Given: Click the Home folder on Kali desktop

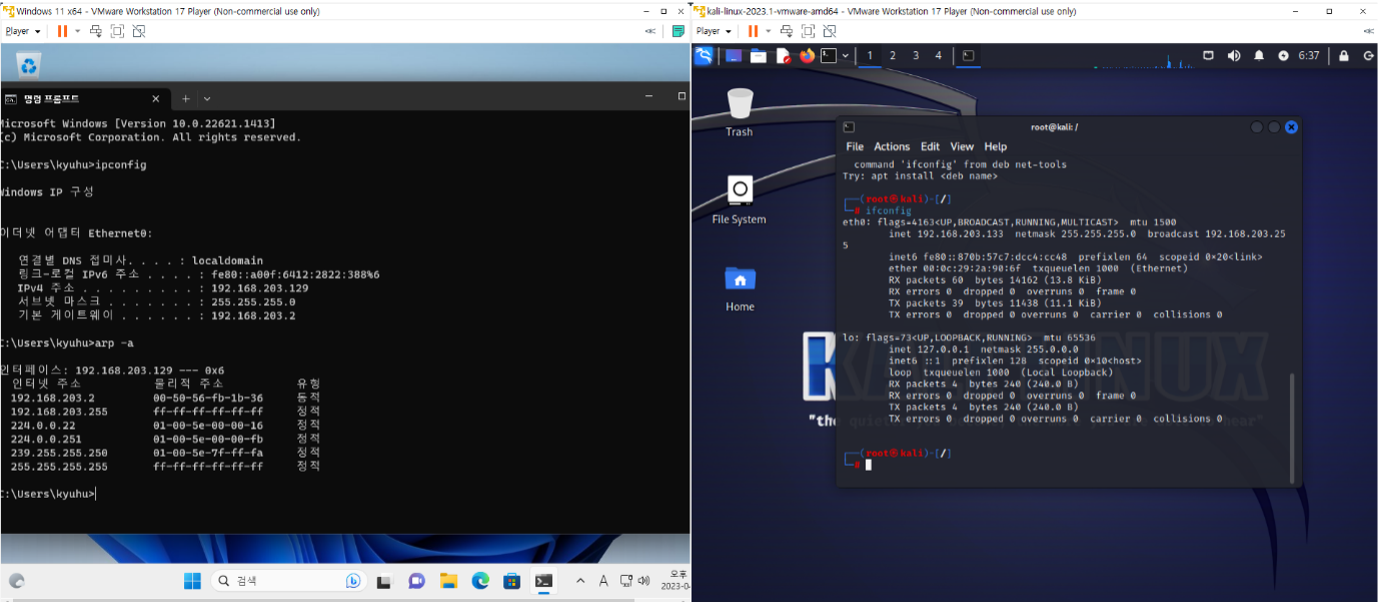Looking at the screenshot, I should [x=739, y=287].
